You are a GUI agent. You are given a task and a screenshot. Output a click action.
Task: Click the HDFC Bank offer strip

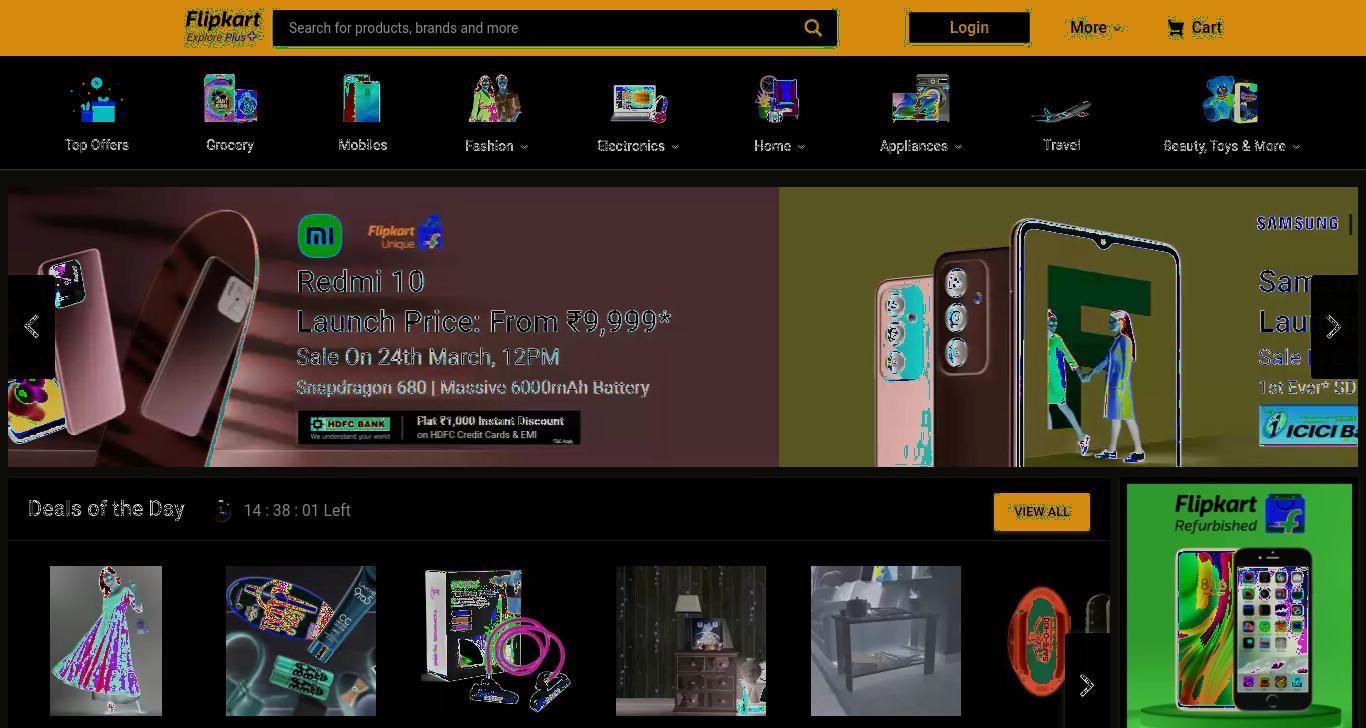[439, 428]
